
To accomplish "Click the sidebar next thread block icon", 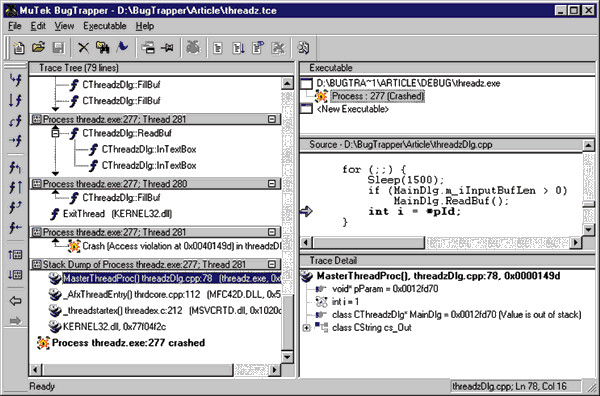I will [x=15, y=274].
